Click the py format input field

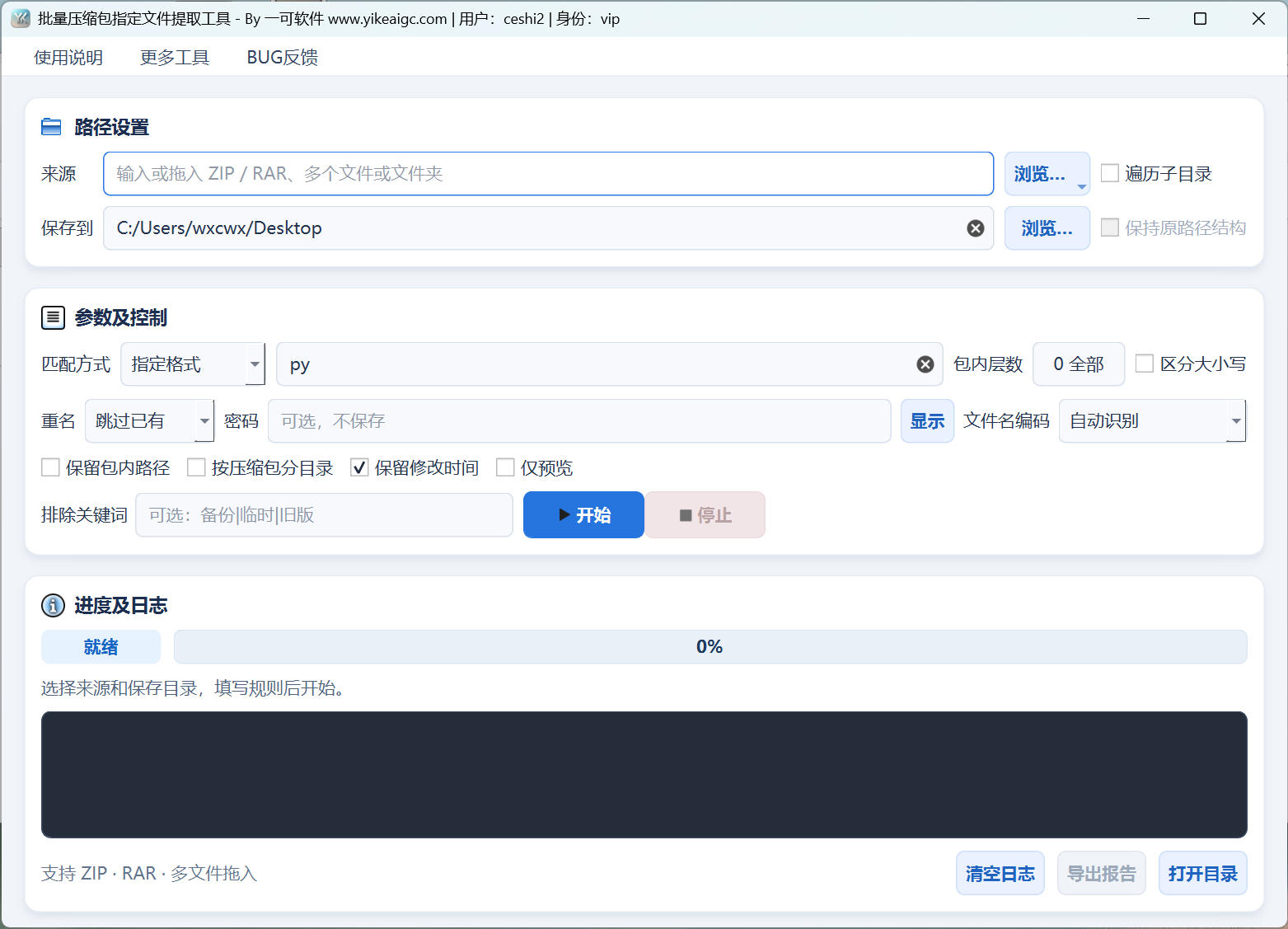click(610, 364)
